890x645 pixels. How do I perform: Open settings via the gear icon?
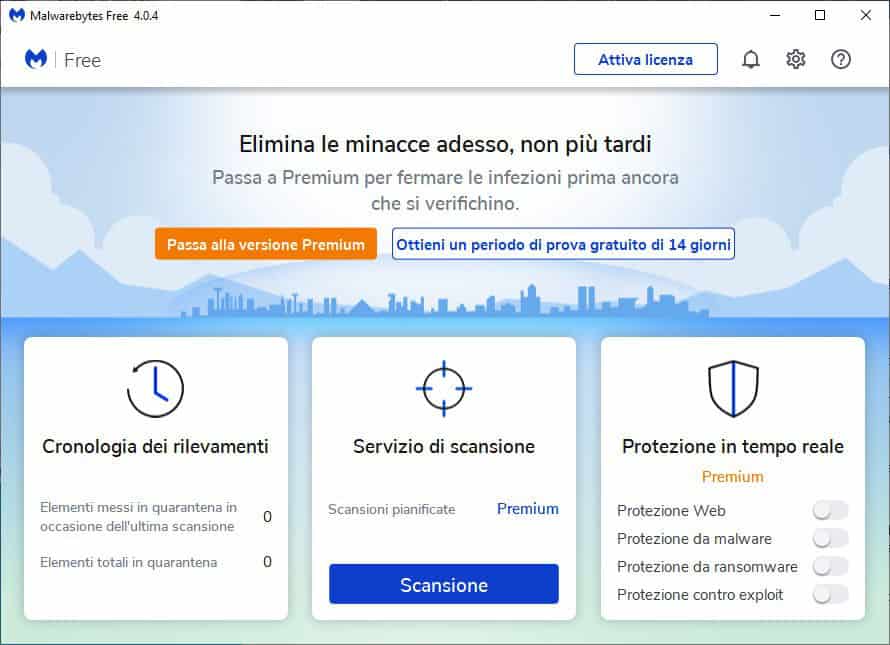796,59
